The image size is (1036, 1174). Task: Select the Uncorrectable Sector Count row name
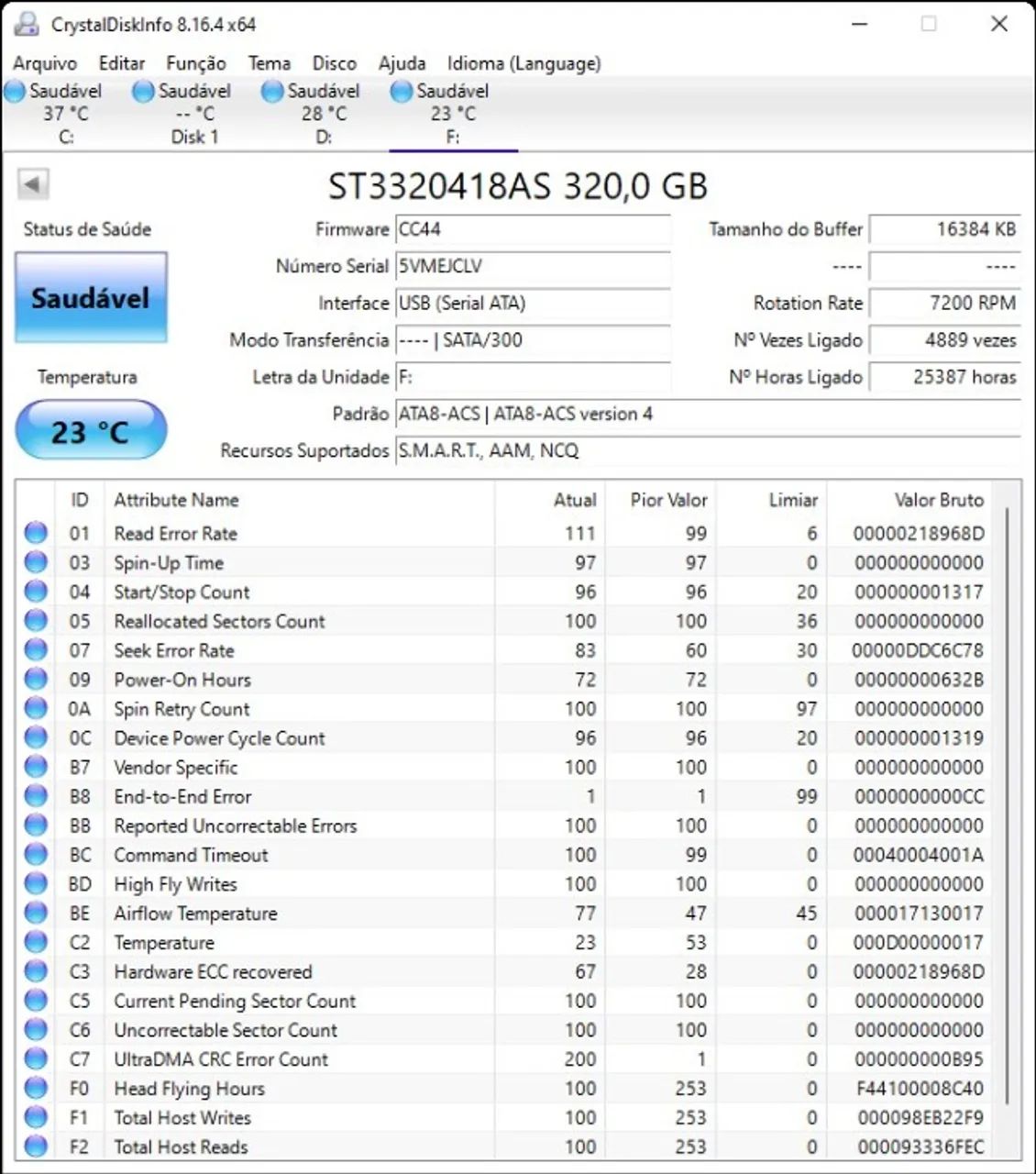[x=226, y=1030]
